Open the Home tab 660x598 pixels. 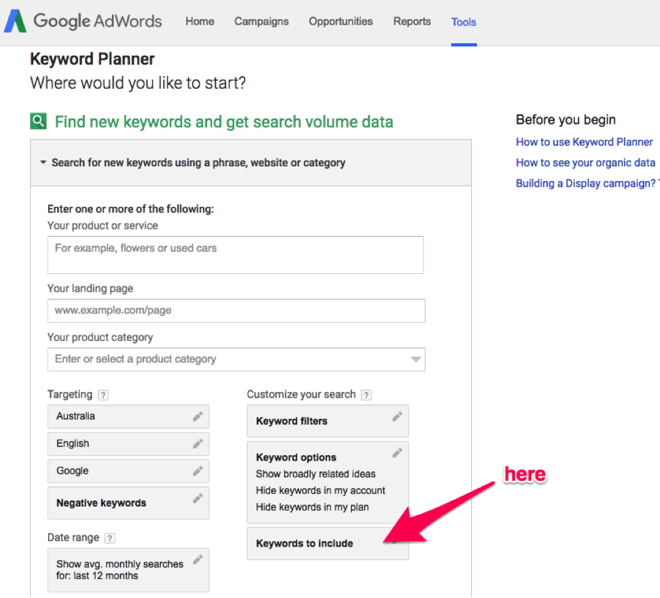click(200, 21)
